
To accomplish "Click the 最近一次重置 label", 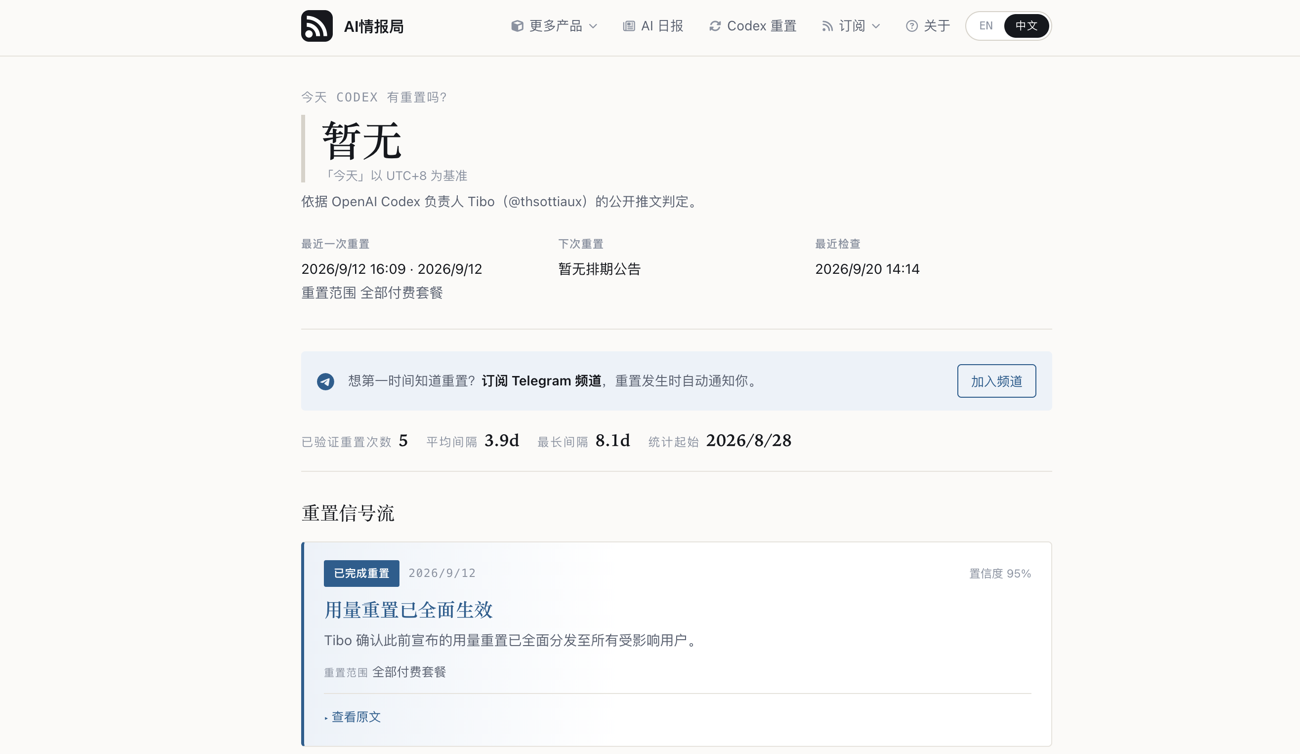I will click(x=335, y=244).
